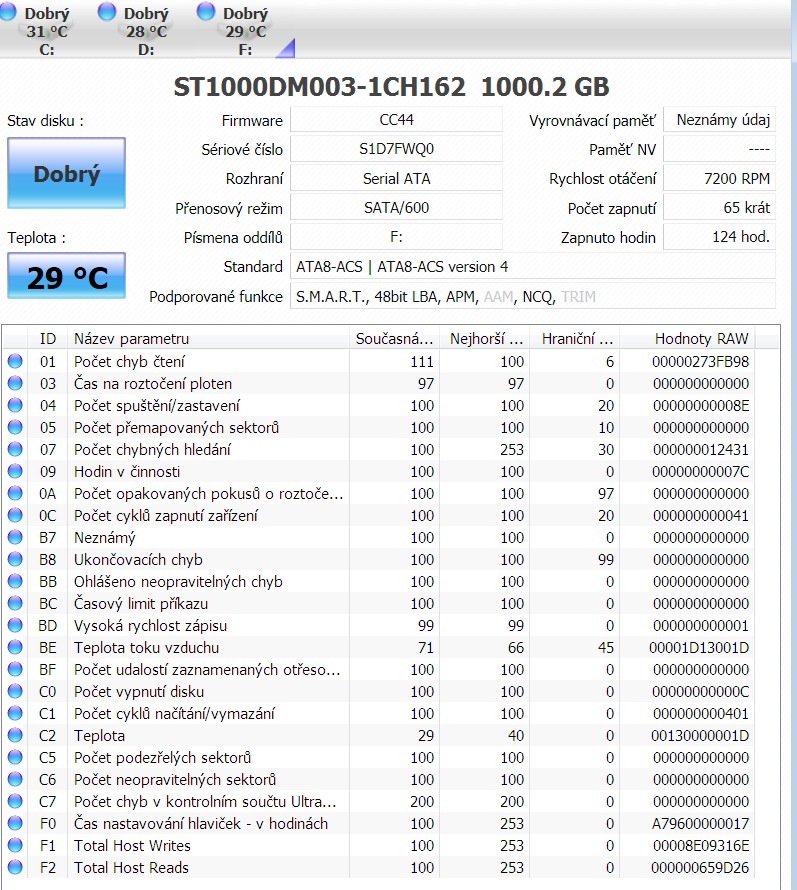Click the NV cache field showing ----
This screenshot has width=797, height=890.
tap(719, 149)
